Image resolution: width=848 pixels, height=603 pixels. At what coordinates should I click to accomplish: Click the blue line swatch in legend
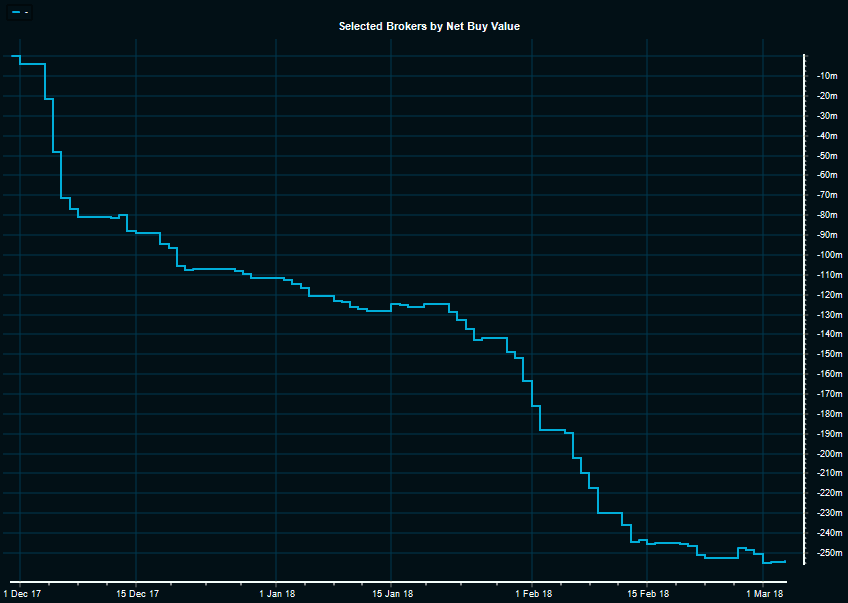(x=15, y=11)
